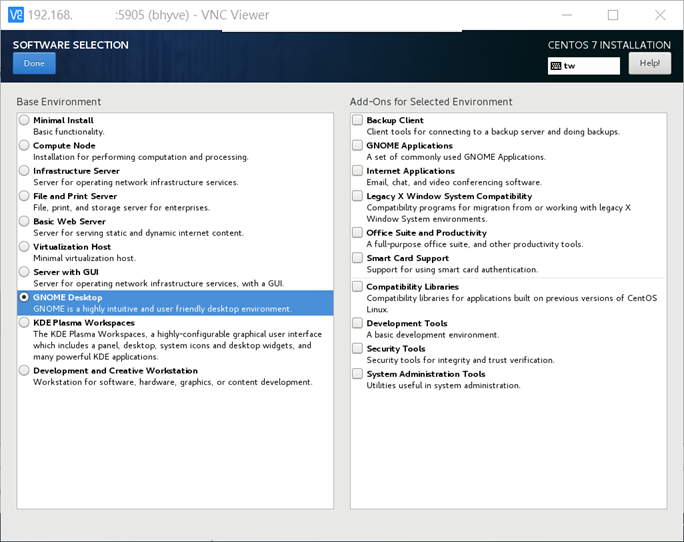Close the VNC Viewer window
The width and height of the screenshot is (684, 542).
pos(660,15)
